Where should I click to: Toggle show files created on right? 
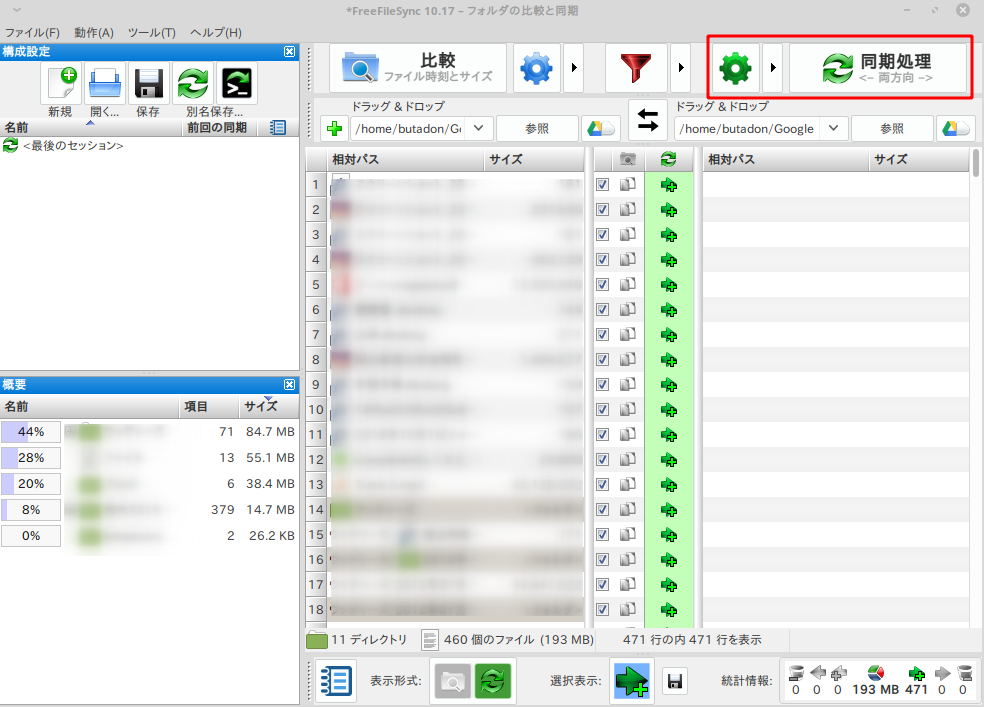pyautogui.click(x=632, y=681)
